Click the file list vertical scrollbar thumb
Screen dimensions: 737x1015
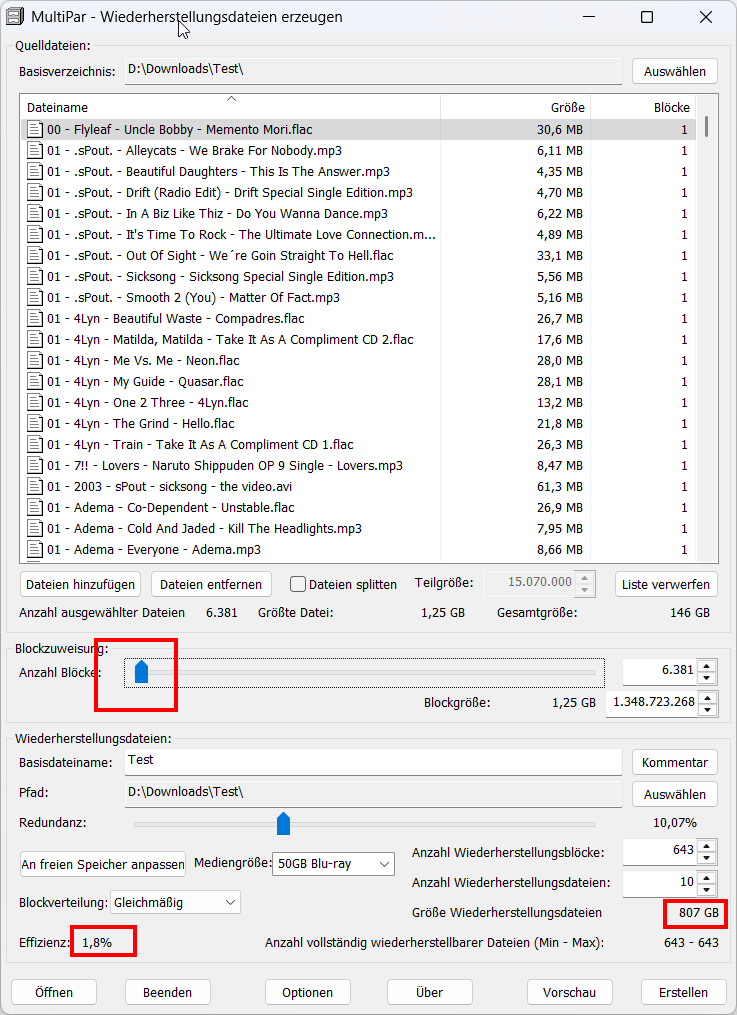pos(706,126)
